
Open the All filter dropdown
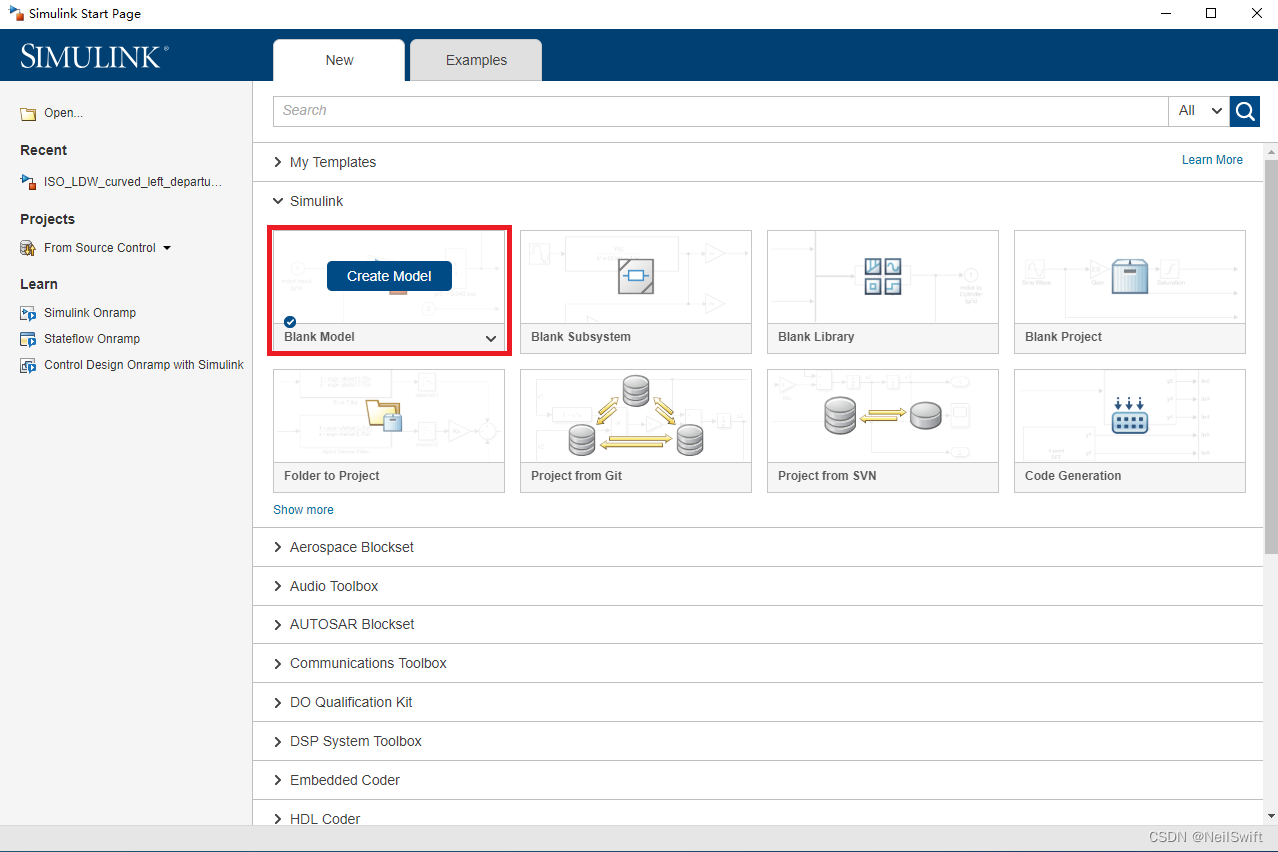tap(1199, 111)
